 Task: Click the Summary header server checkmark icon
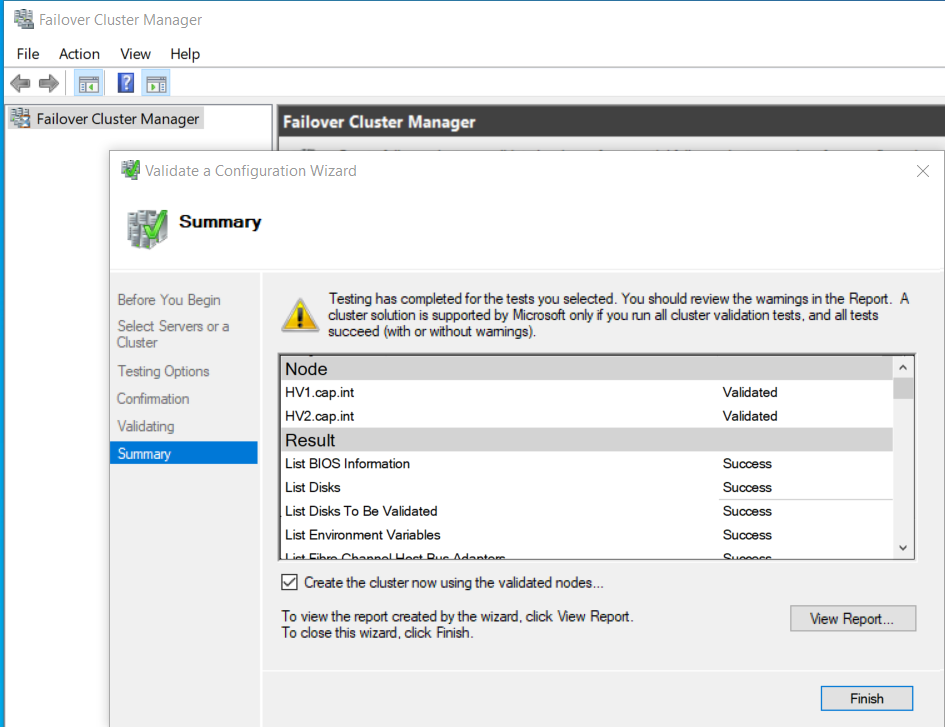tap(147, 228)
